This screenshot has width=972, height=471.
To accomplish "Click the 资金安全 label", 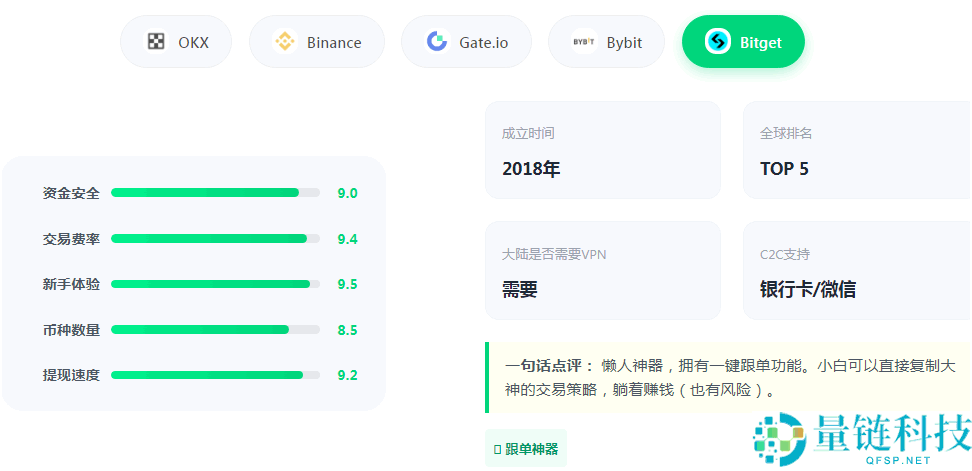I will 71,193.
